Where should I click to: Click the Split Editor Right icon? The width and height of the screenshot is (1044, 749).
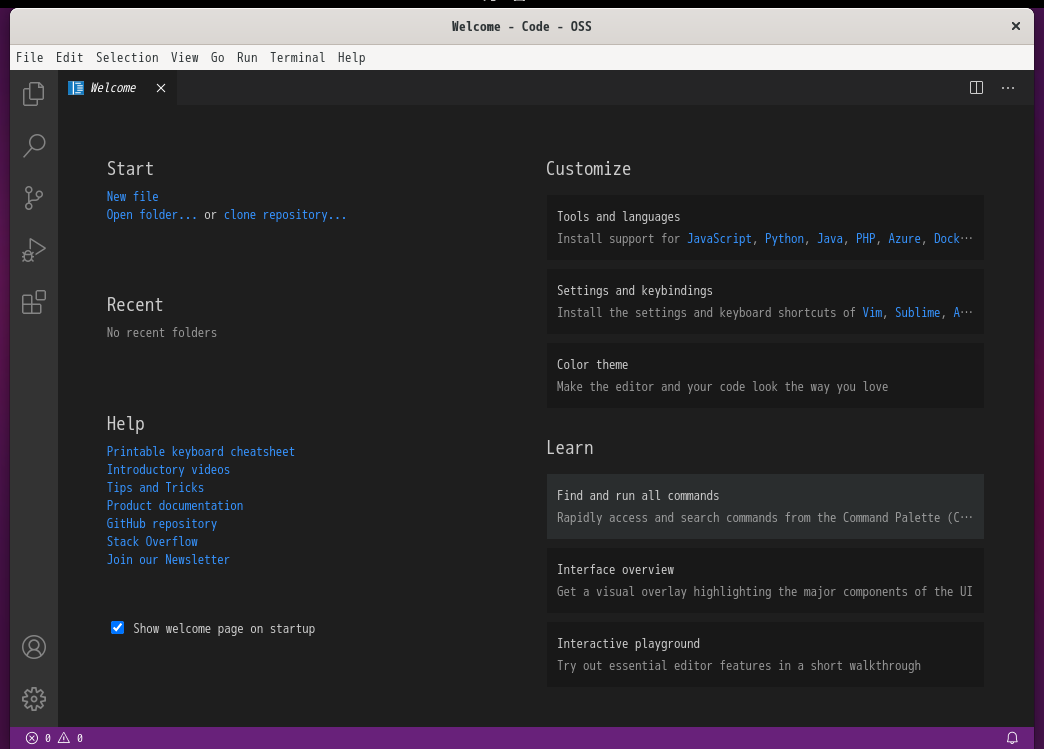[x=976, y=88]
